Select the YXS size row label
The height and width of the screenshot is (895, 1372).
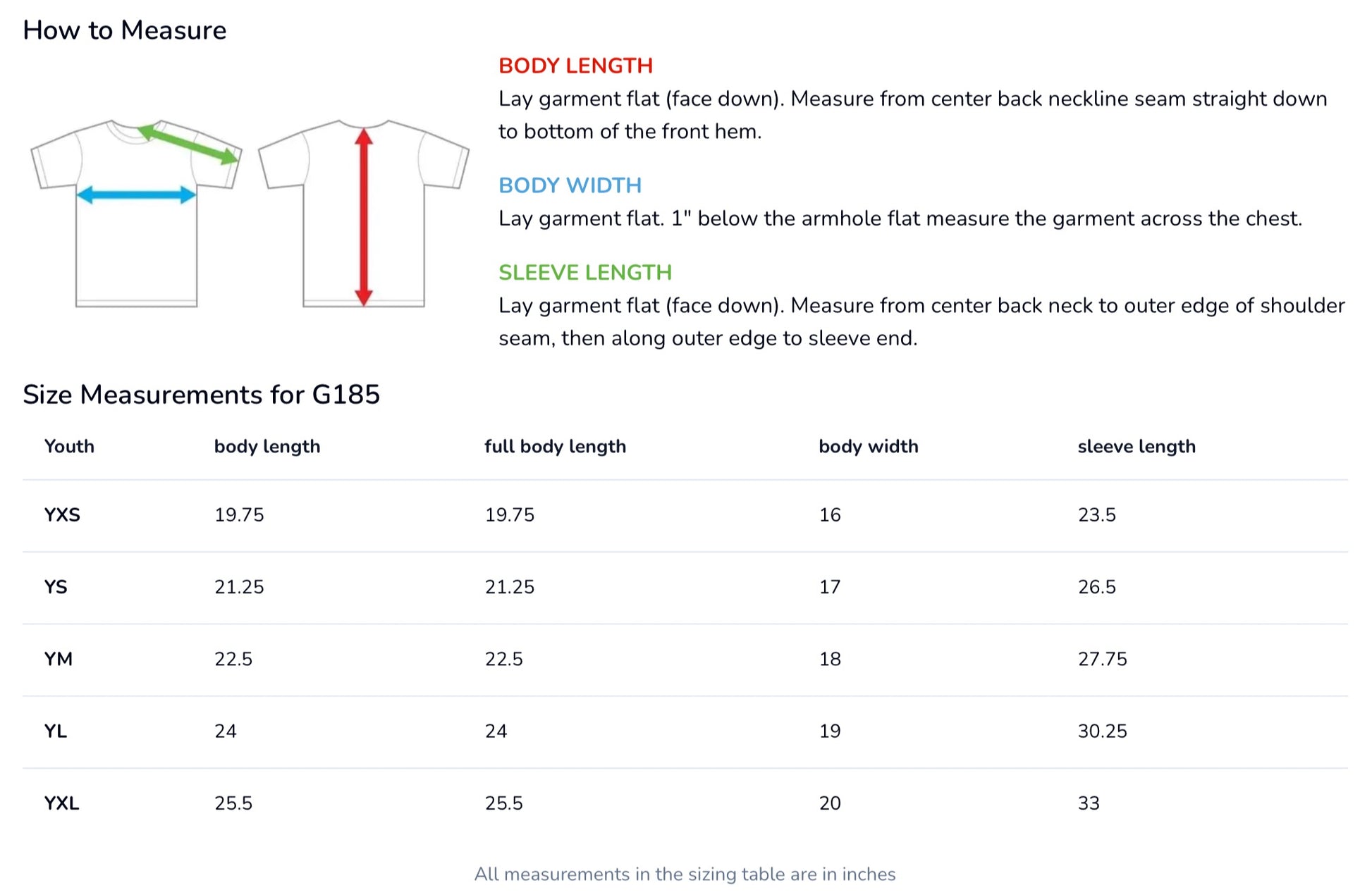tap(62, 515)
